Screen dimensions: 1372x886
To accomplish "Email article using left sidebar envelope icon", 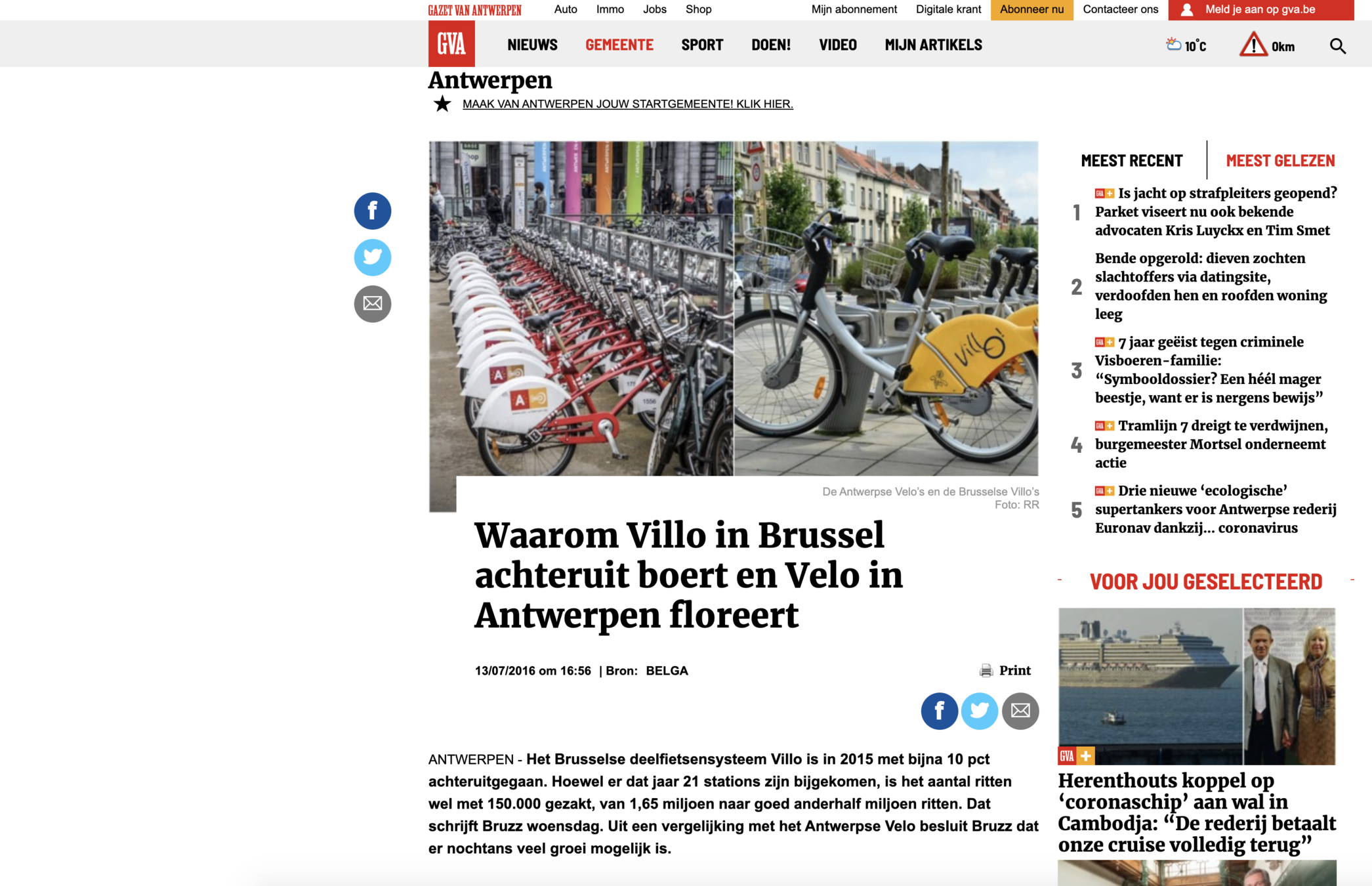I will pyautogui.click(x=373, y=304).
